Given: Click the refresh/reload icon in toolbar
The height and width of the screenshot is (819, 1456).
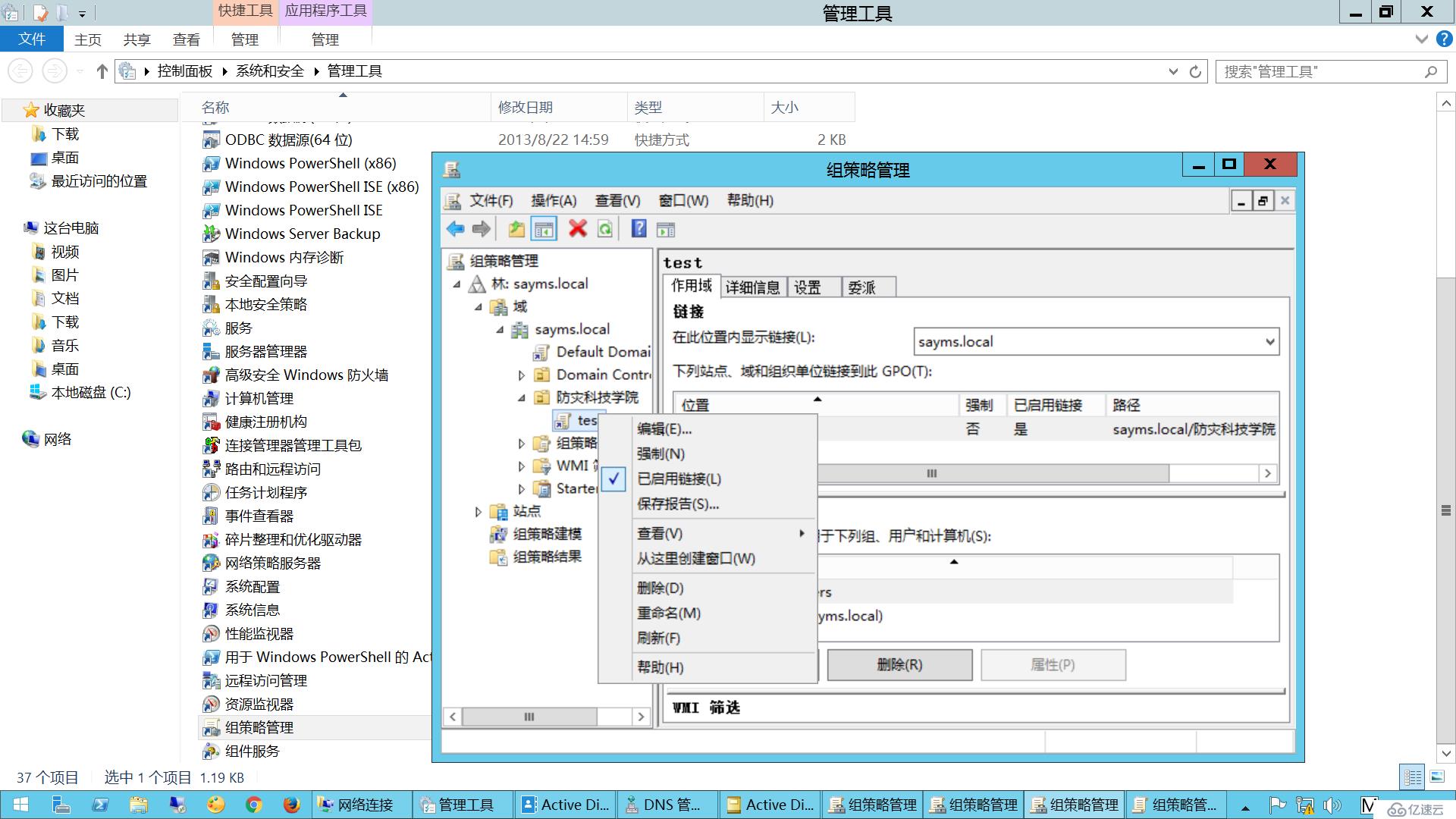Looking at the screenshot, I should tap(605, 231).
